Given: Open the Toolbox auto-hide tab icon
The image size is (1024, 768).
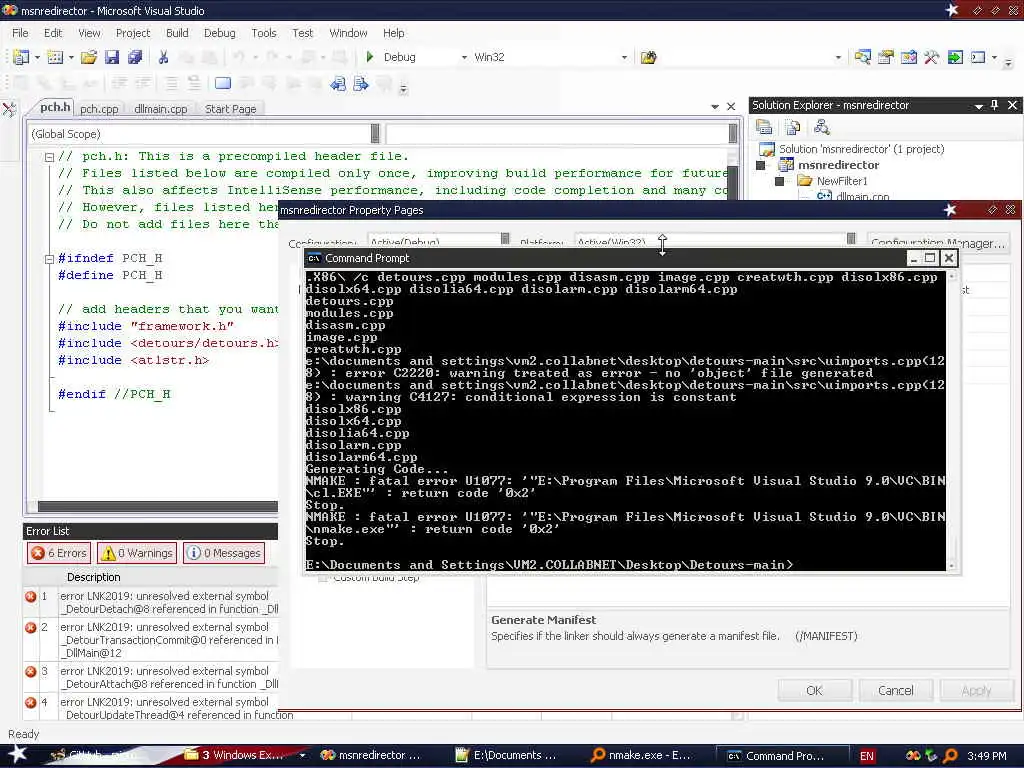Looking at the screenshot, I should (x=9, y=109).
